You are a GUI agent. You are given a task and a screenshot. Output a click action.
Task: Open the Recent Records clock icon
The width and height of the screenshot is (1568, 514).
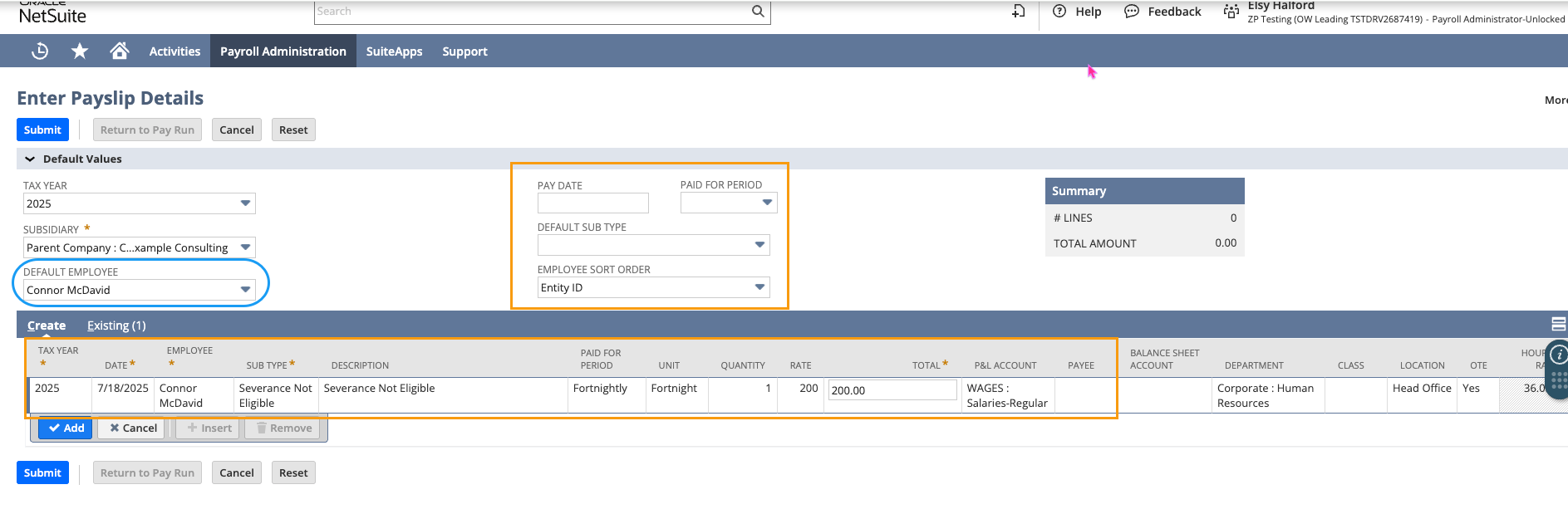[x=40, y=51]
